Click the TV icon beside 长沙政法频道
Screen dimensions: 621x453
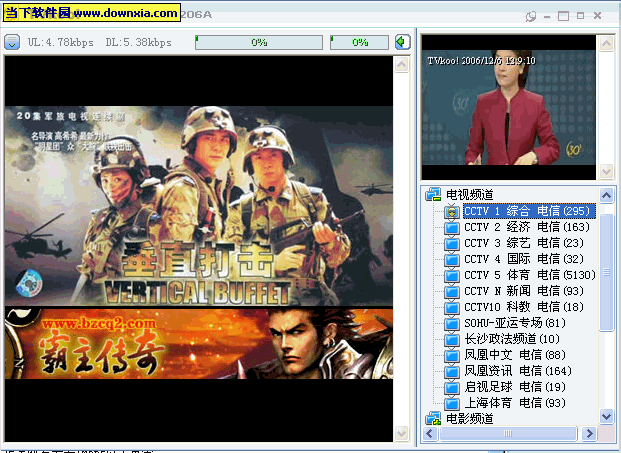pos(452,340)
